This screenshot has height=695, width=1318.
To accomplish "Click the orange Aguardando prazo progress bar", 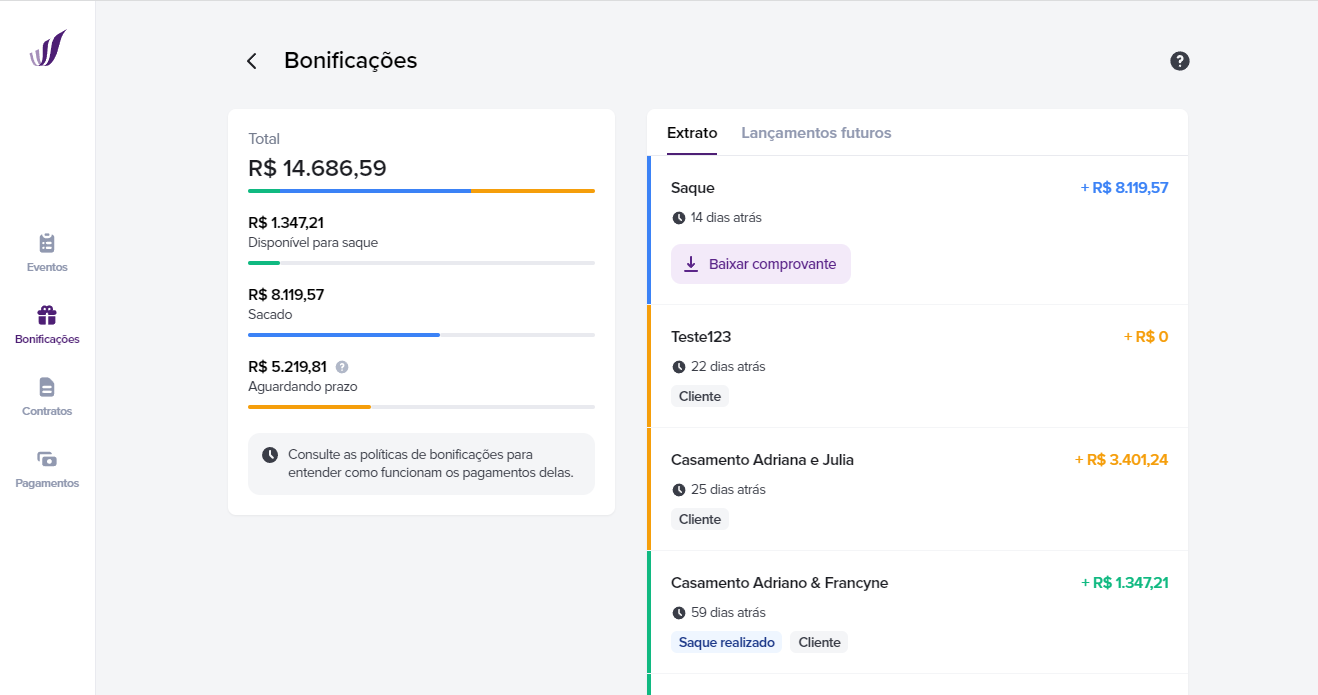I will pyautogui.click(x=421, y=407).
